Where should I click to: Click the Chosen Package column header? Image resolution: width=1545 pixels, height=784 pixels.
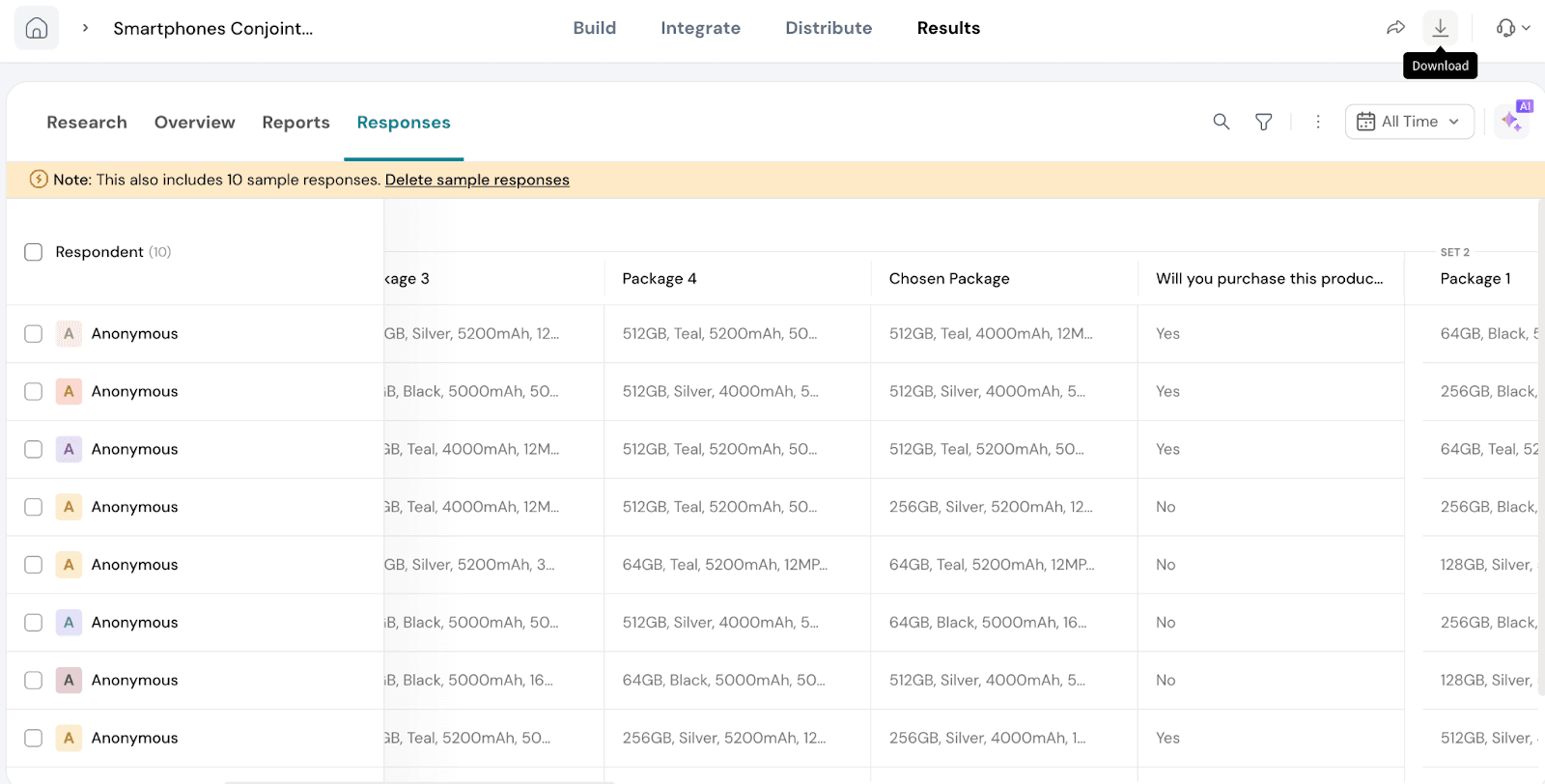click(x=949, y=279)
